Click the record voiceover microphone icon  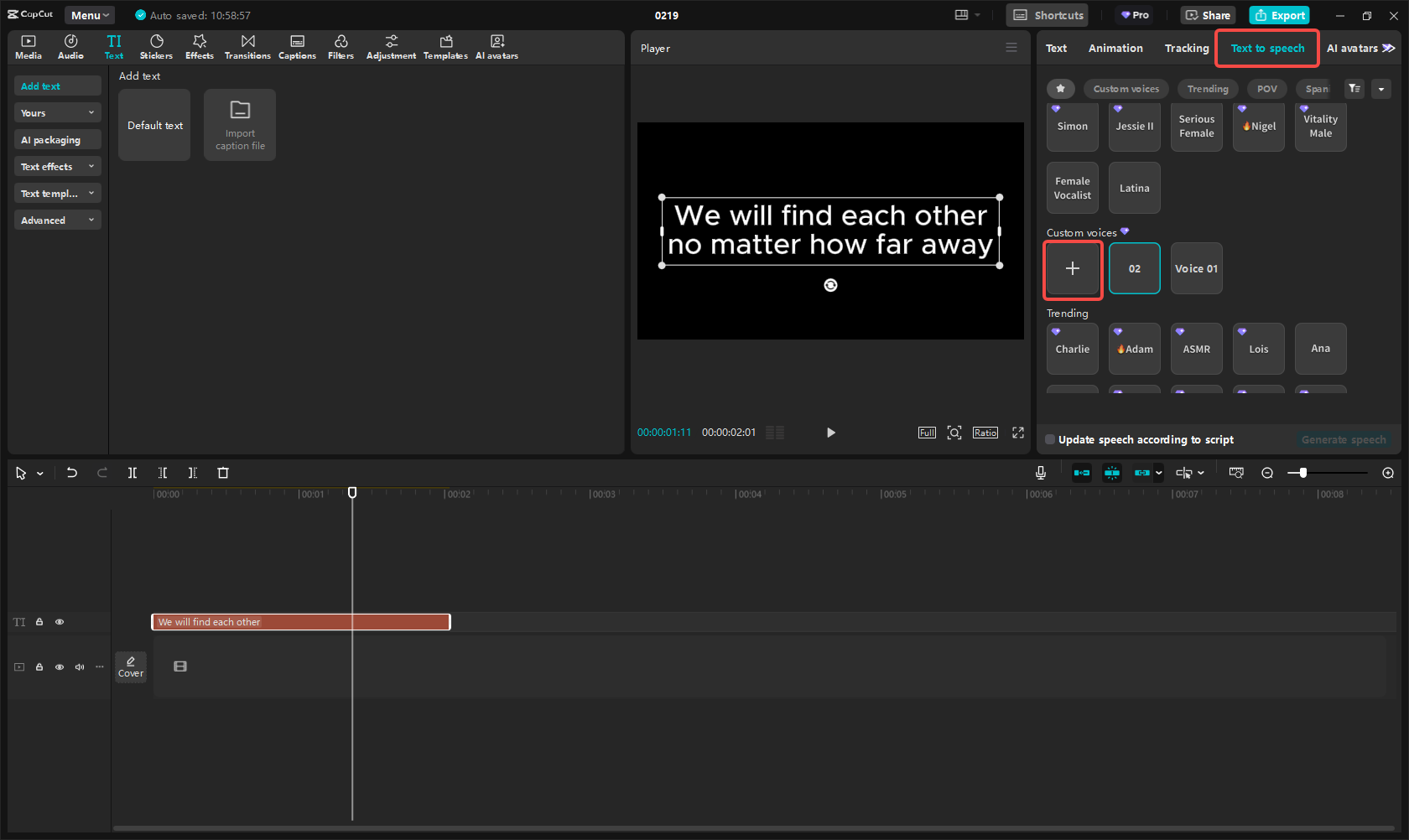click(1040, 473)
